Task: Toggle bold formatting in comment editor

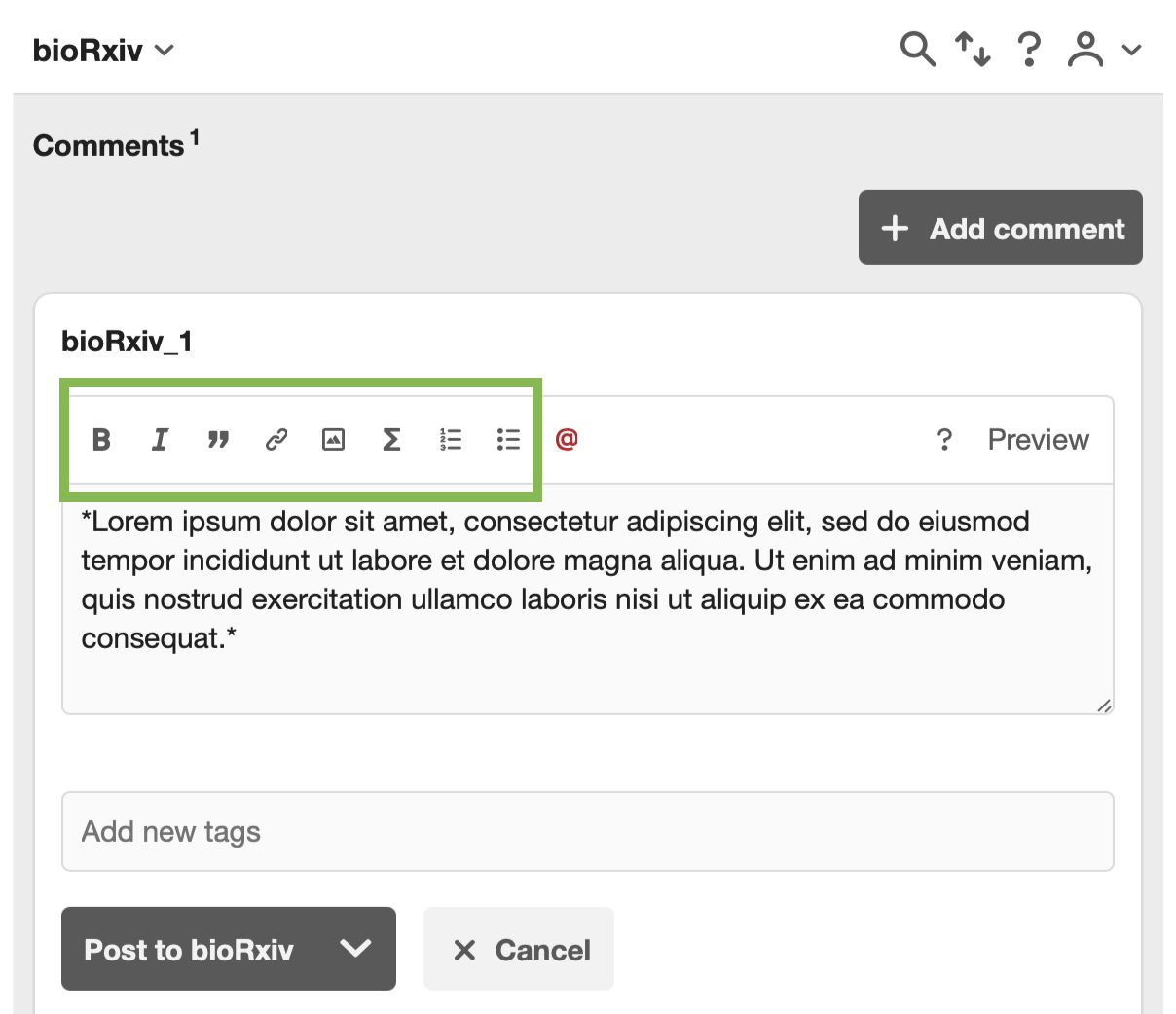Action: [x=101, y=440]
